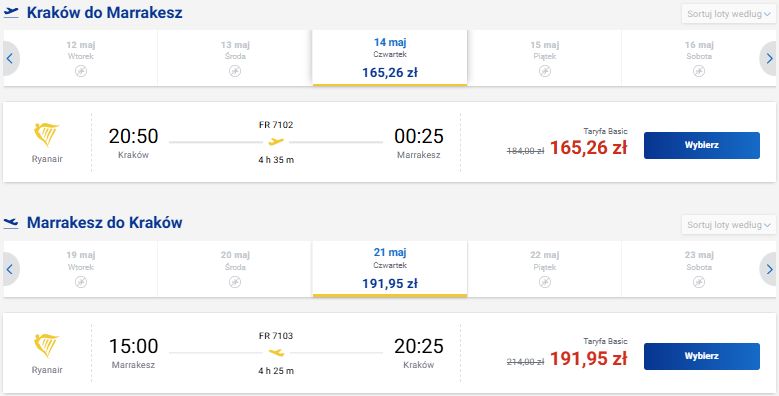
Task: Show later return dates with the right arrow
Action: 769,269
